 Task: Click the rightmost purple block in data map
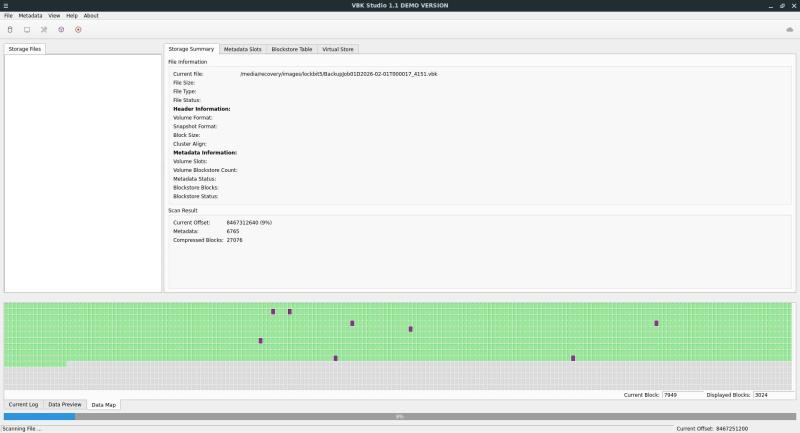(x=657, y=323)
